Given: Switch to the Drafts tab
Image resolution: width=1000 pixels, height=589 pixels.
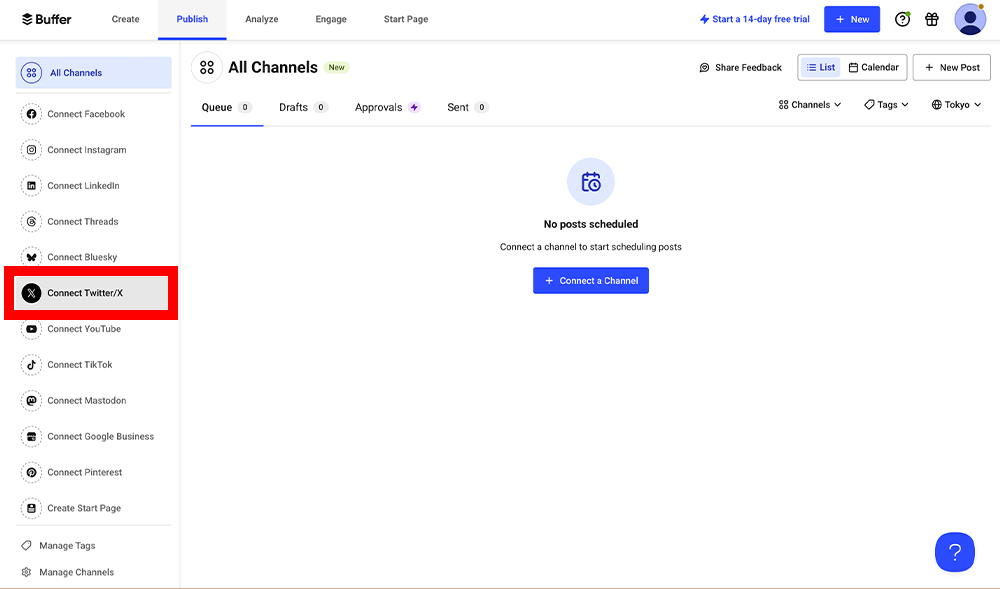Looking at the screenshot, I should [304, 107].
